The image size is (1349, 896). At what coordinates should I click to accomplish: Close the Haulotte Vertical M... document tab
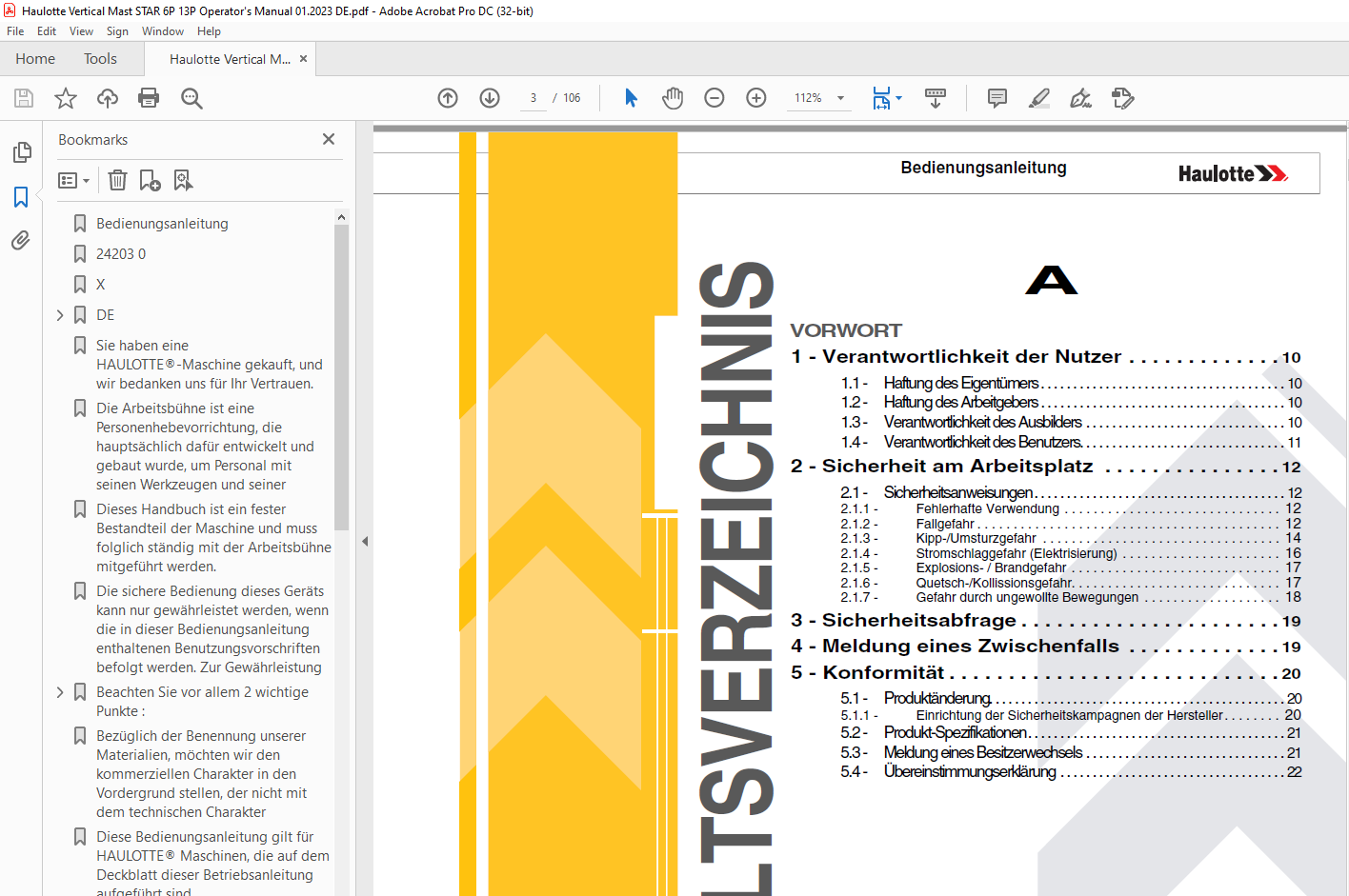(304, 59)
